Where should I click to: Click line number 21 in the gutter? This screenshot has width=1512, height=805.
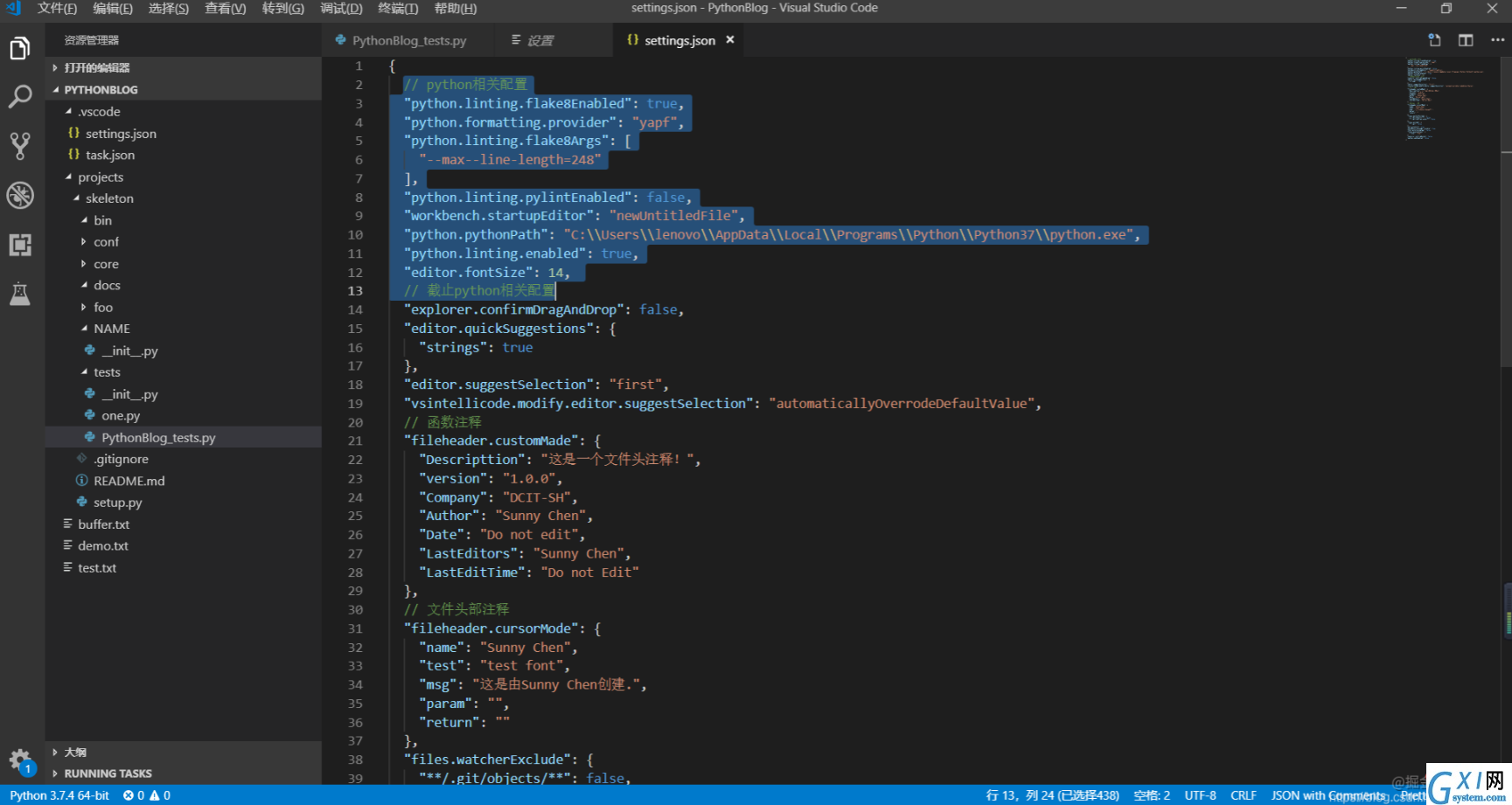coord(355,441)
